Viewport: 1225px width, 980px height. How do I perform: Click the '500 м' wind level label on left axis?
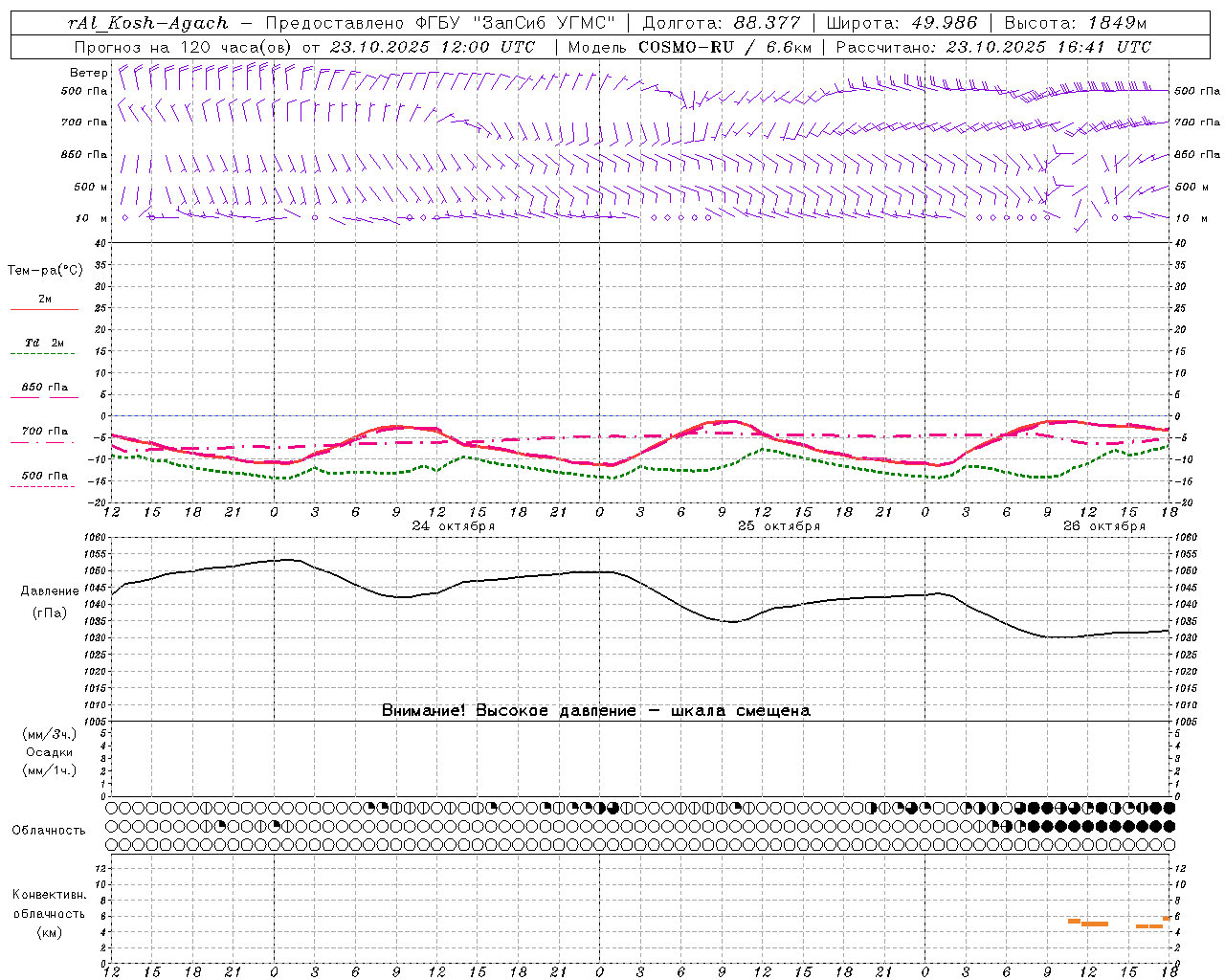(91, 187)
